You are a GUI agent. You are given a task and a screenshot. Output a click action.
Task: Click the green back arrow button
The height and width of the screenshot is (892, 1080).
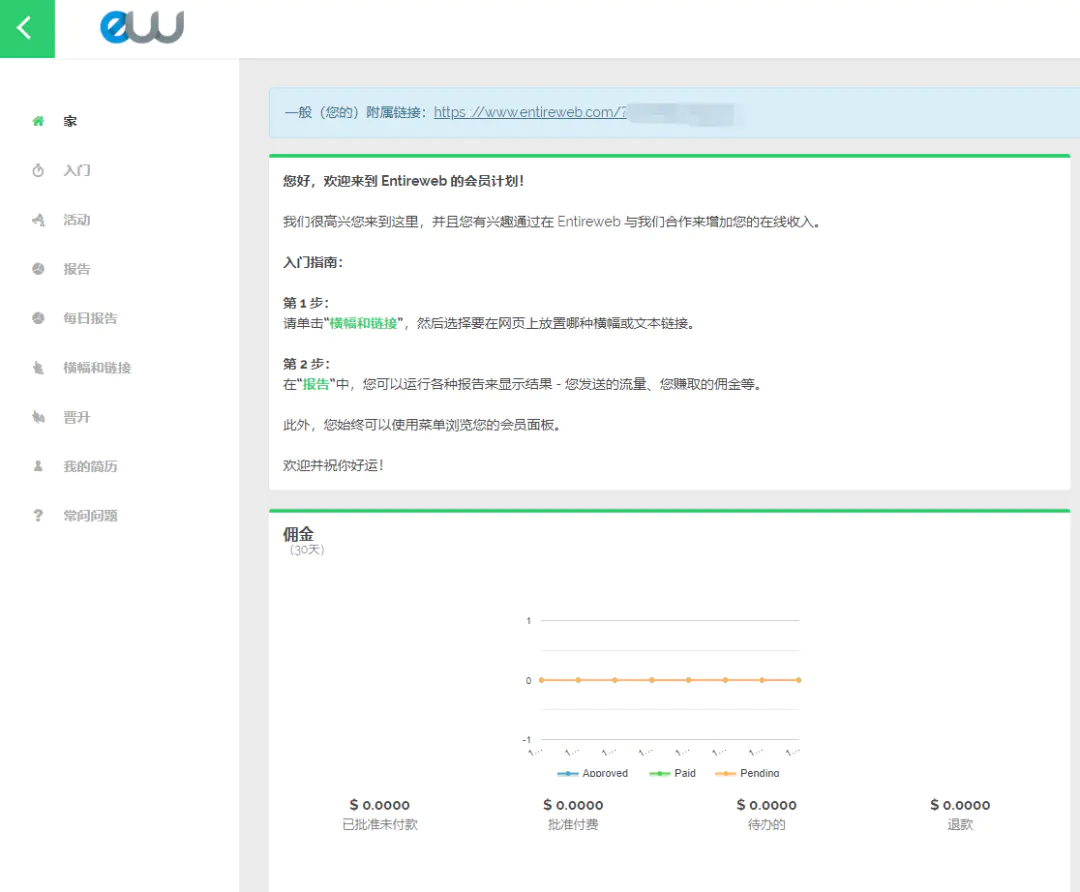pos(27,28)
